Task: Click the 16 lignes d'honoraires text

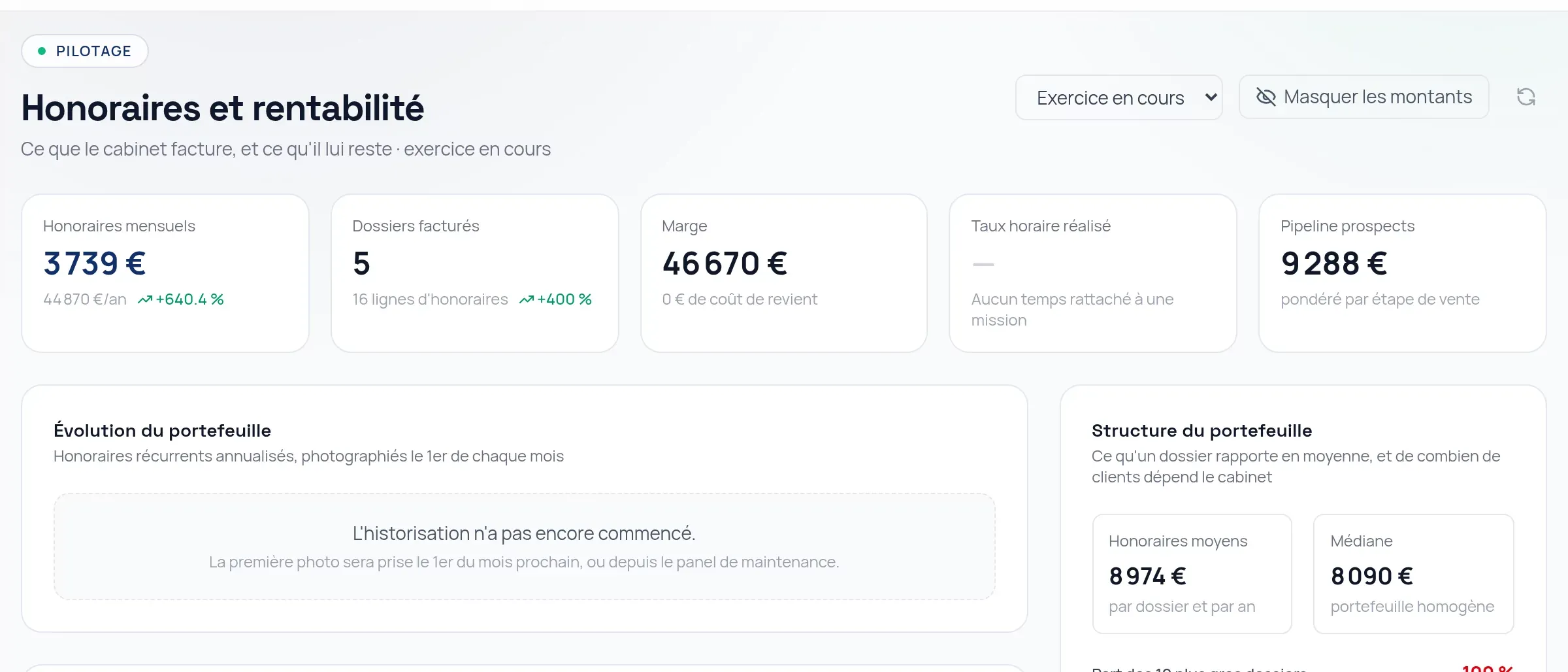Action: [x=430, y=299]
